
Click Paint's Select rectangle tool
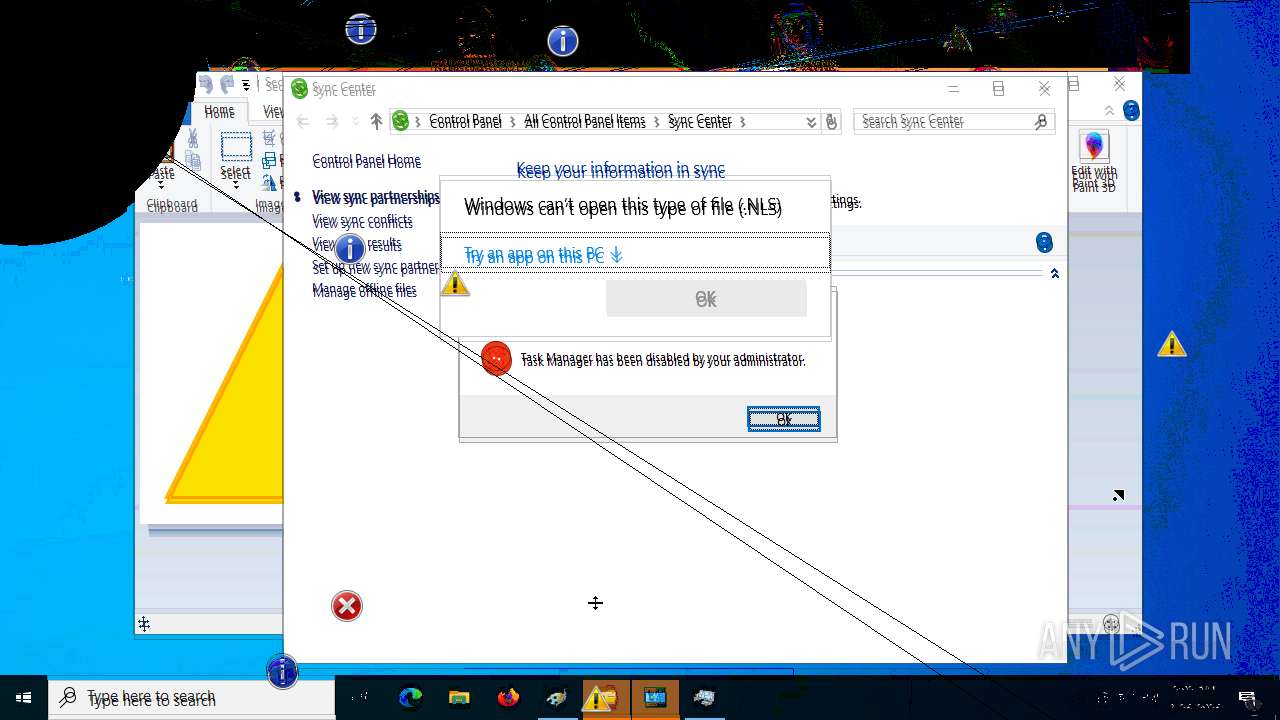point(236,146)
